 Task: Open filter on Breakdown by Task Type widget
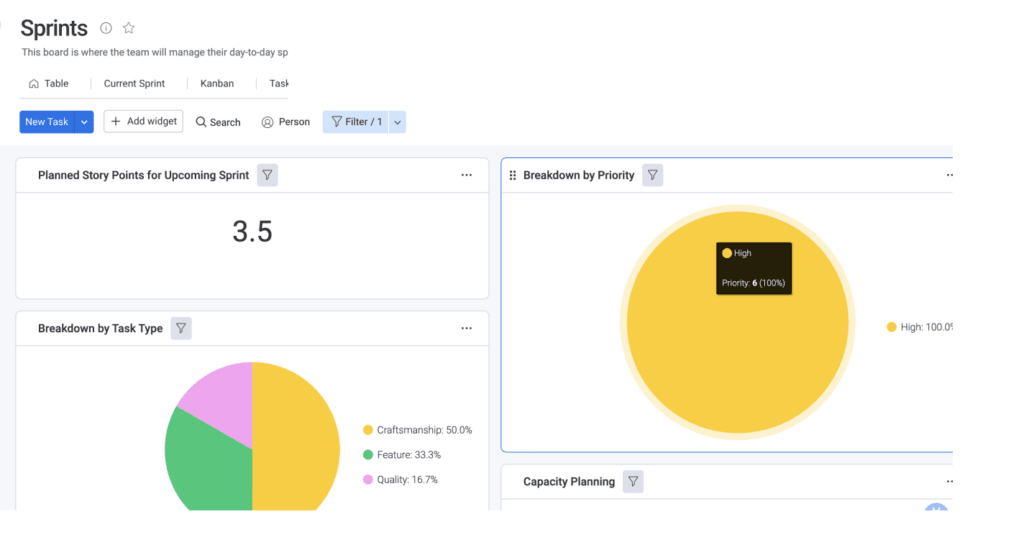[181, 328]
